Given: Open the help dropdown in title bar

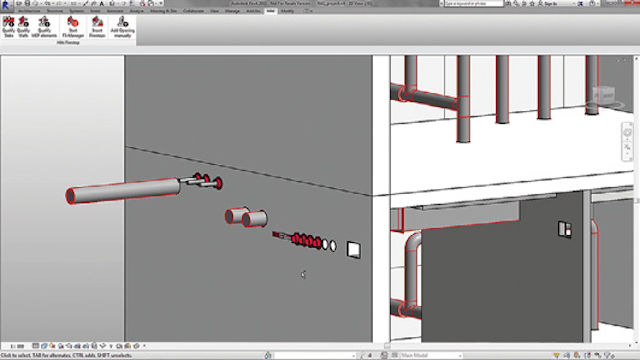Looking at the screenshot, I should point(594,4).
